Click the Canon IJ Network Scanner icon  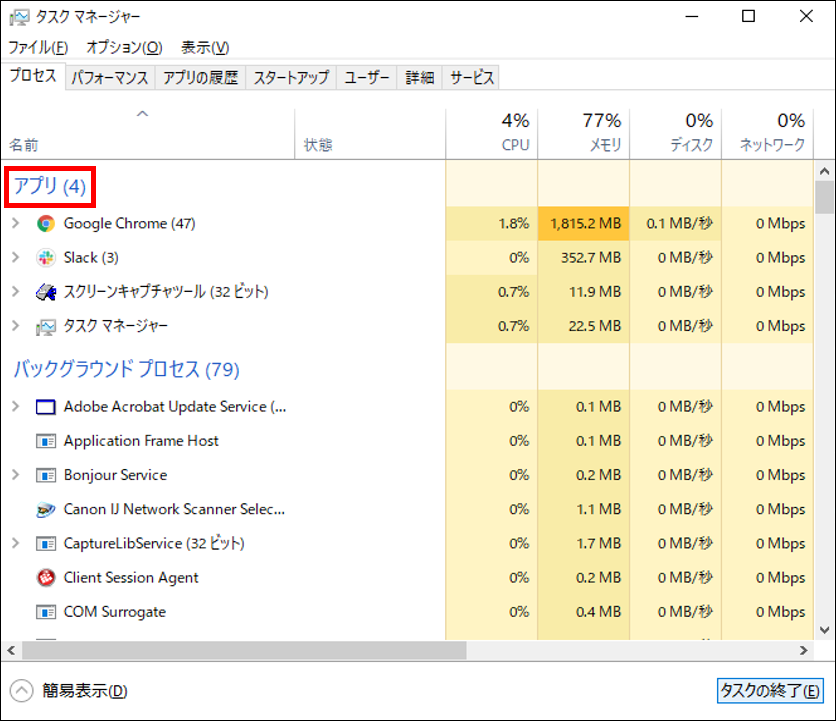[46, 509]
